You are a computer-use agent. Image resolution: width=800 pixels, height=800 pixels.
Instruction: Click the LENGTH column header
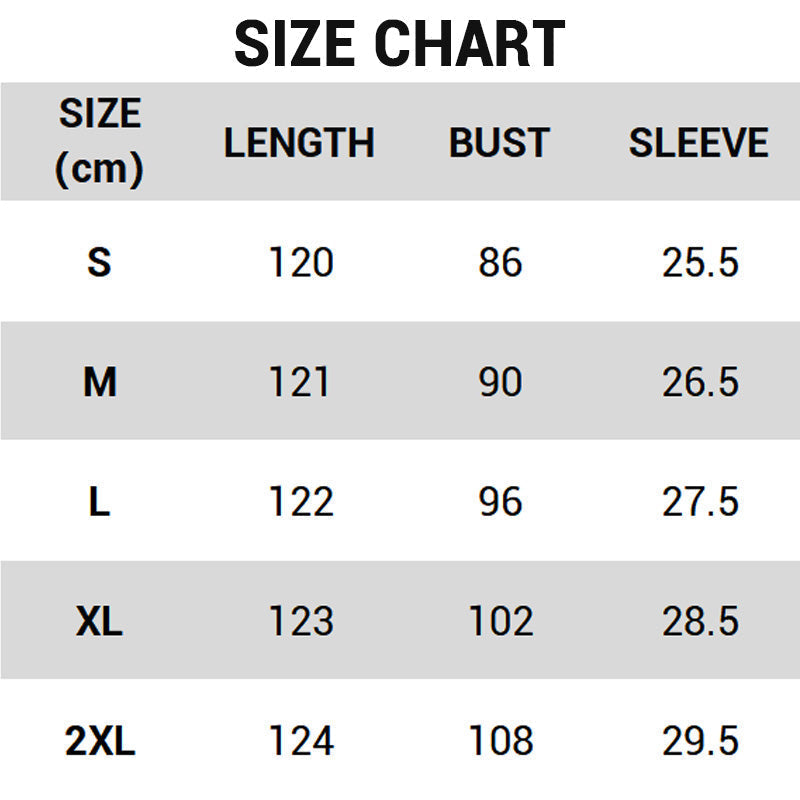[x=299, y=143]
